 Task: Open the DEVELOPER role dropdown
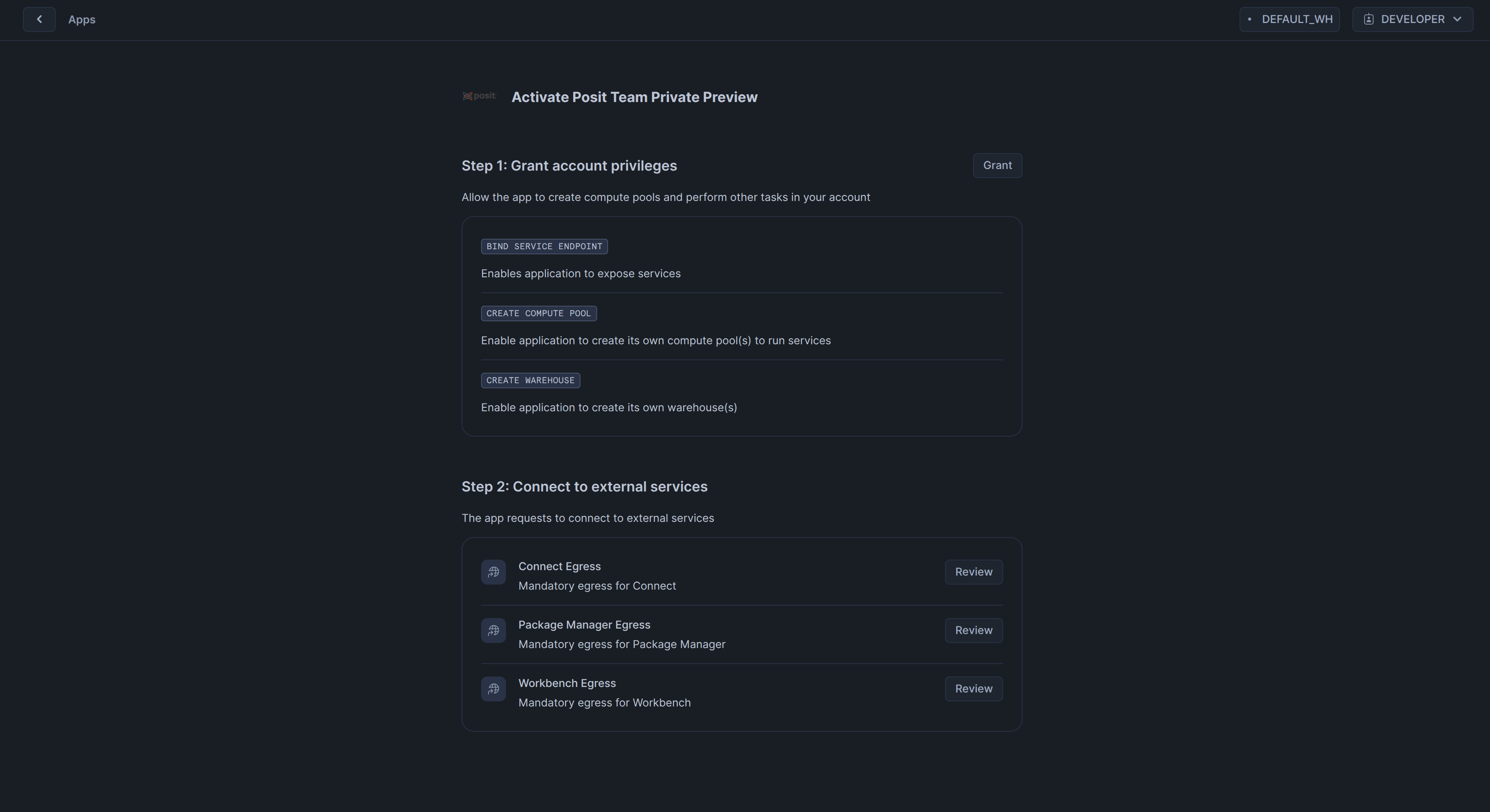coord(1412,19)
